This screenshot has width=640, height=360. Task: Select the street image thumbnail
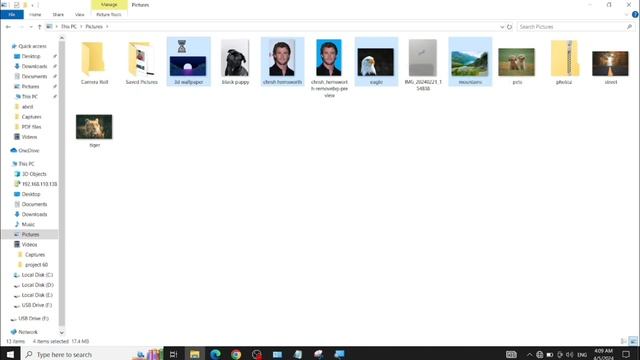(611, 63)
